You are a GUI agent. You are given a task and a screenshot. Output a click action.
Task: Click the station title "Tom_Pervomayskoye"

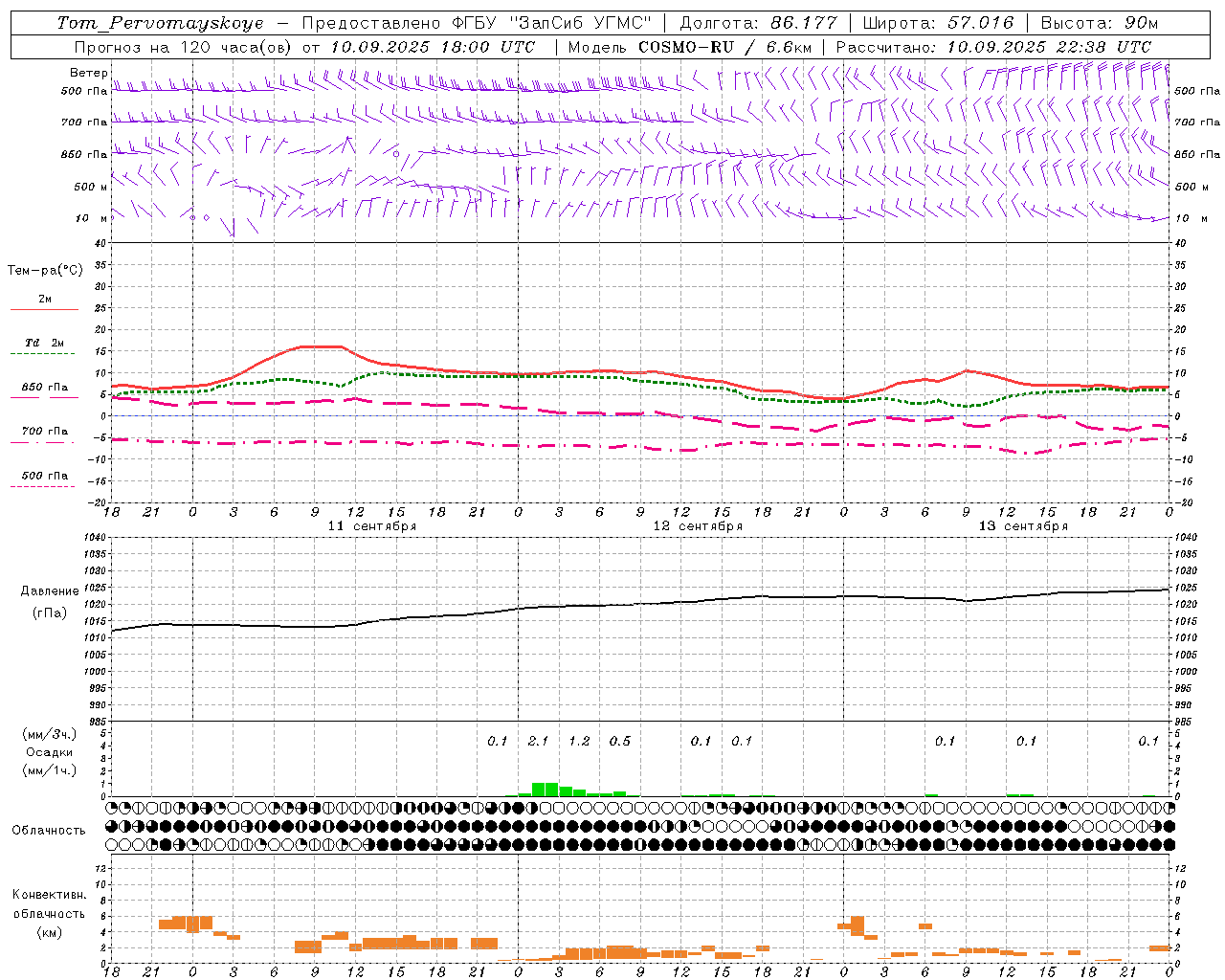point(160,23)
